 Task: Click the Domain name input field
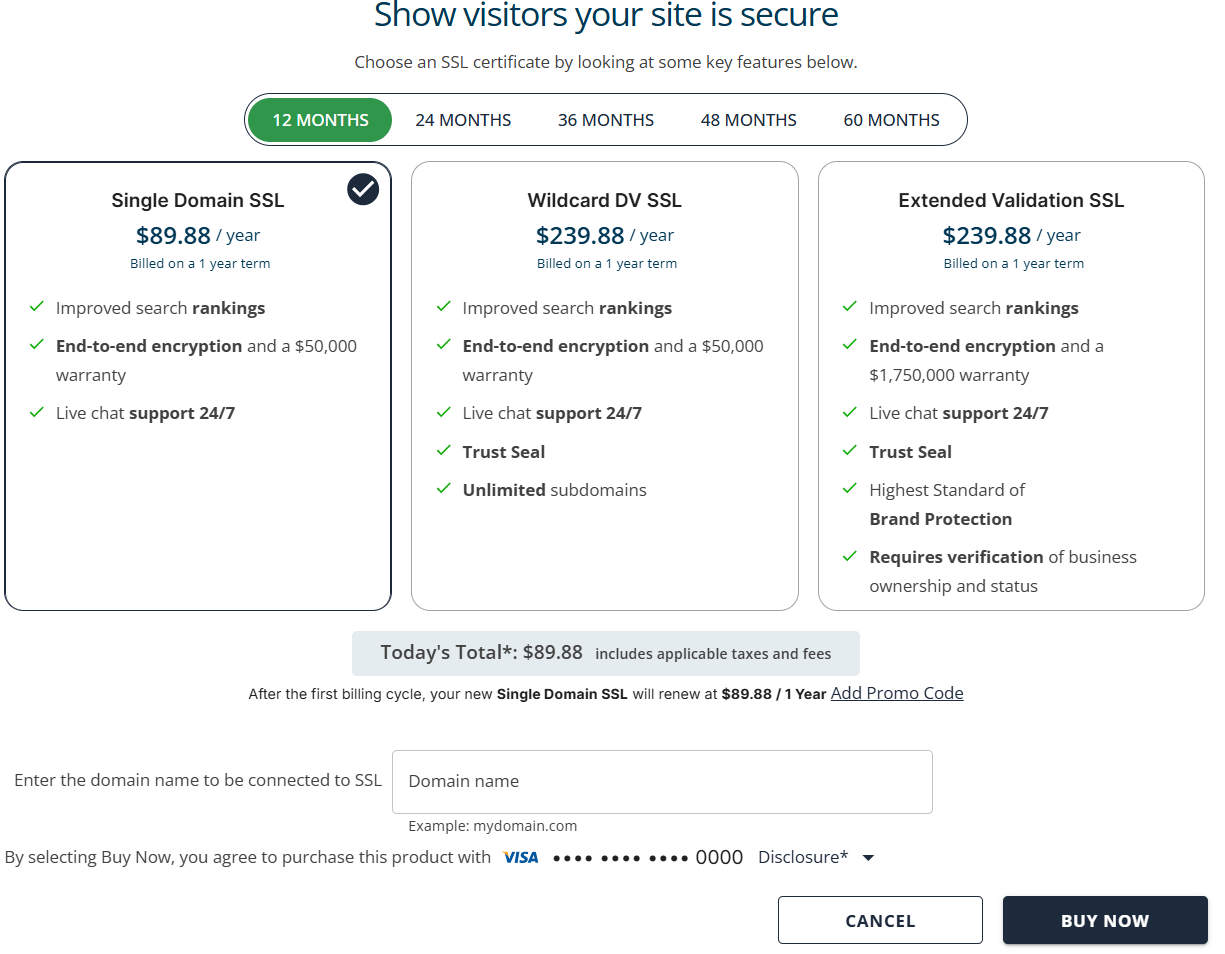pyautogui.click(x=662, y=781)
